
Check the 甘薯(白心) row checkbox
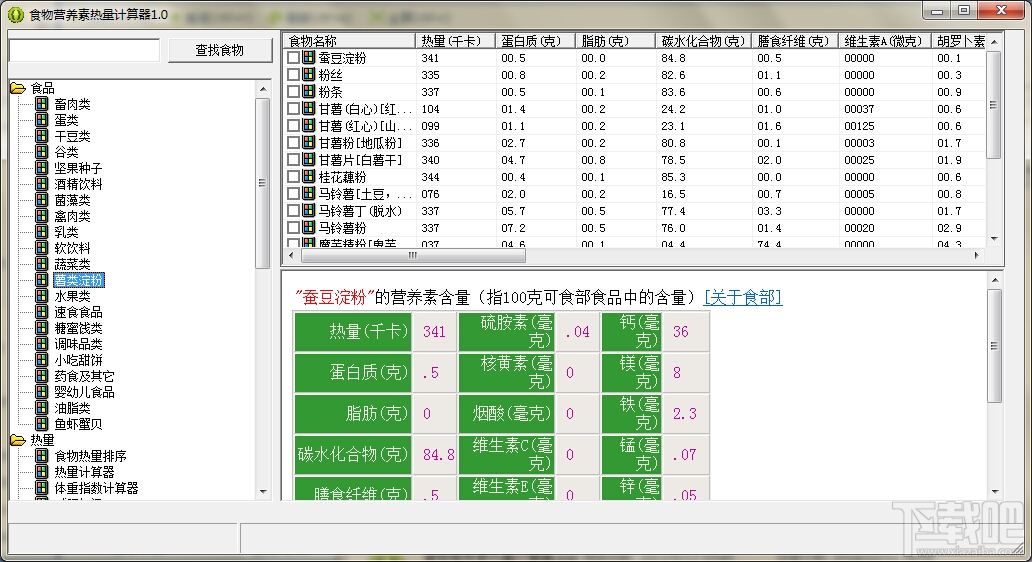click(294, 109)
